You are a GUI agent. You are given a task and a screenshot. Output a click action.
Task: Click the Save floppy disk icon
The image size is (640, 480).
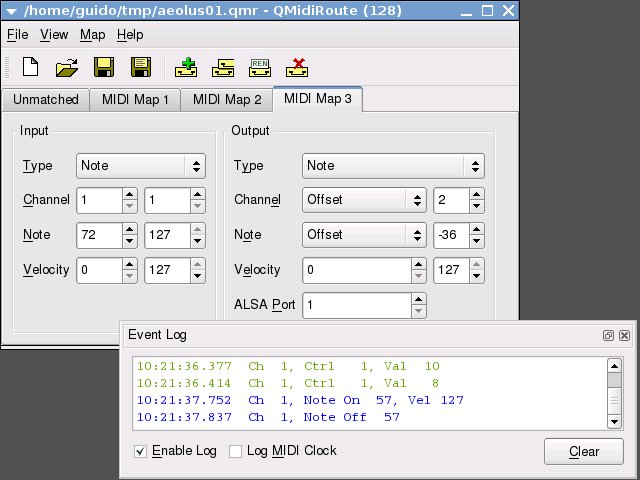click(x=104, y=67)
